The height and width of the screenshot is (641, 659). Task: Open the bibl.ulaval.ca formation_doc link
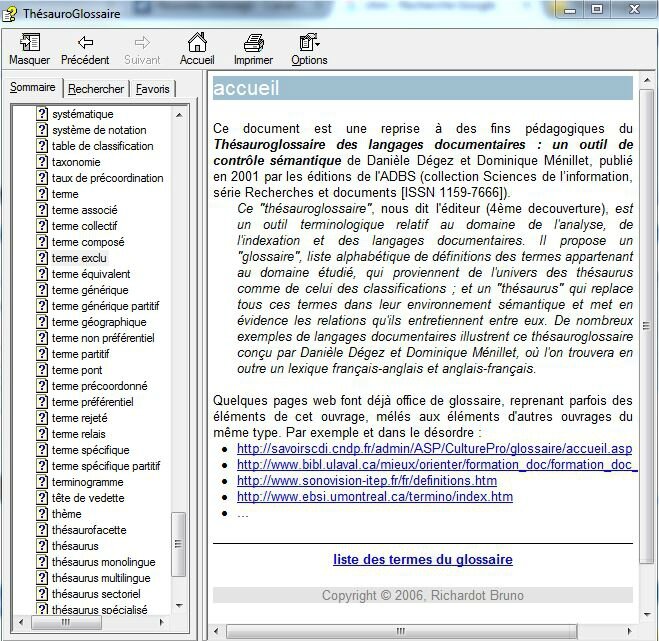437,464
